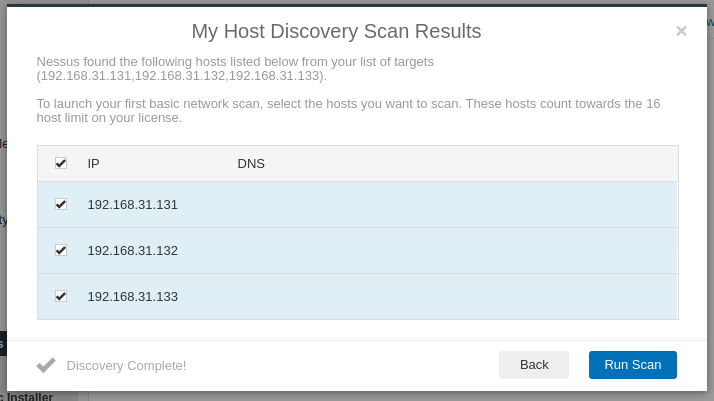Uncheck the 192.168.31.133 host checkbox

61,296
